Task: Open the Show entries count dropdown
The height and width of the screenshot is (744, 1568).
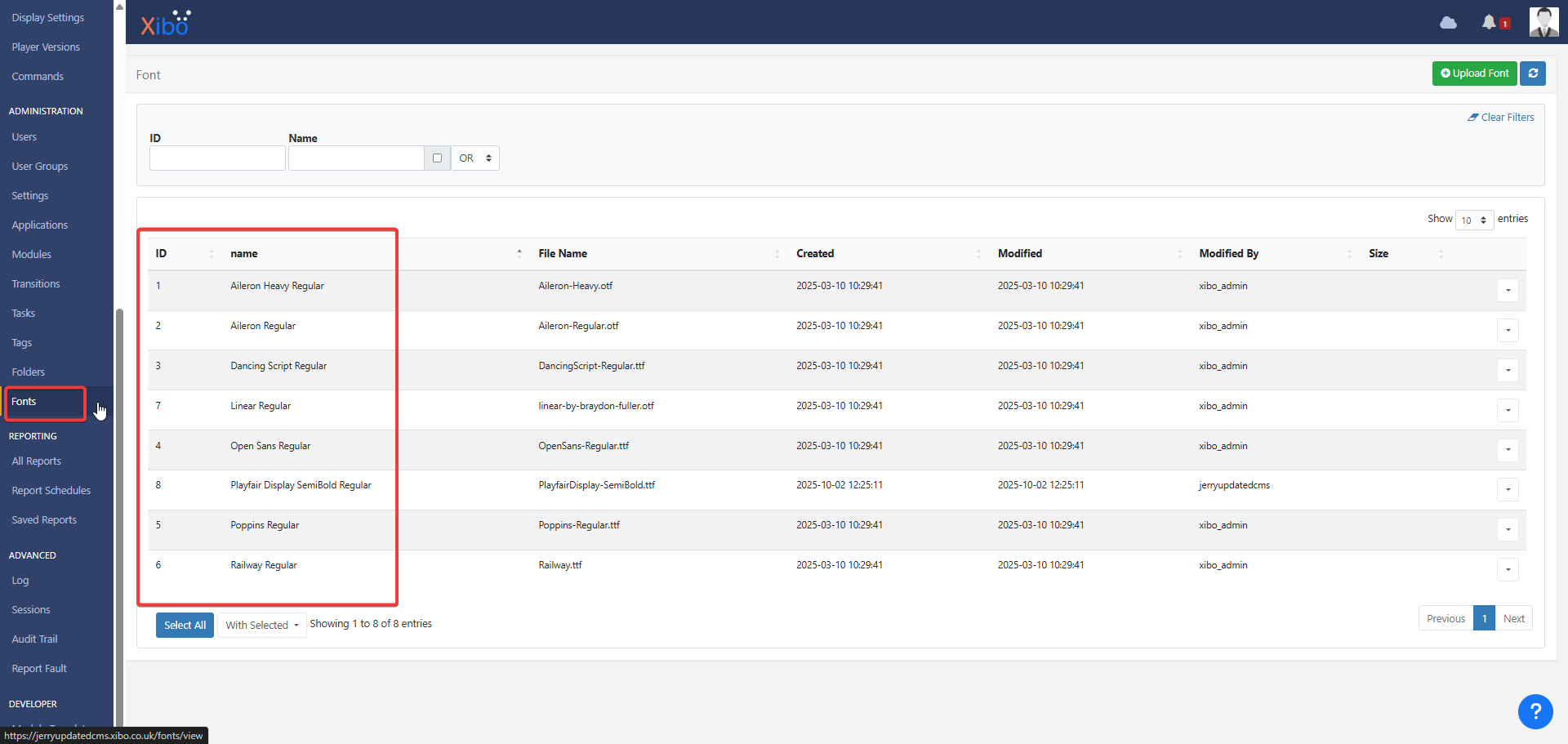Action: (1474, 220)
